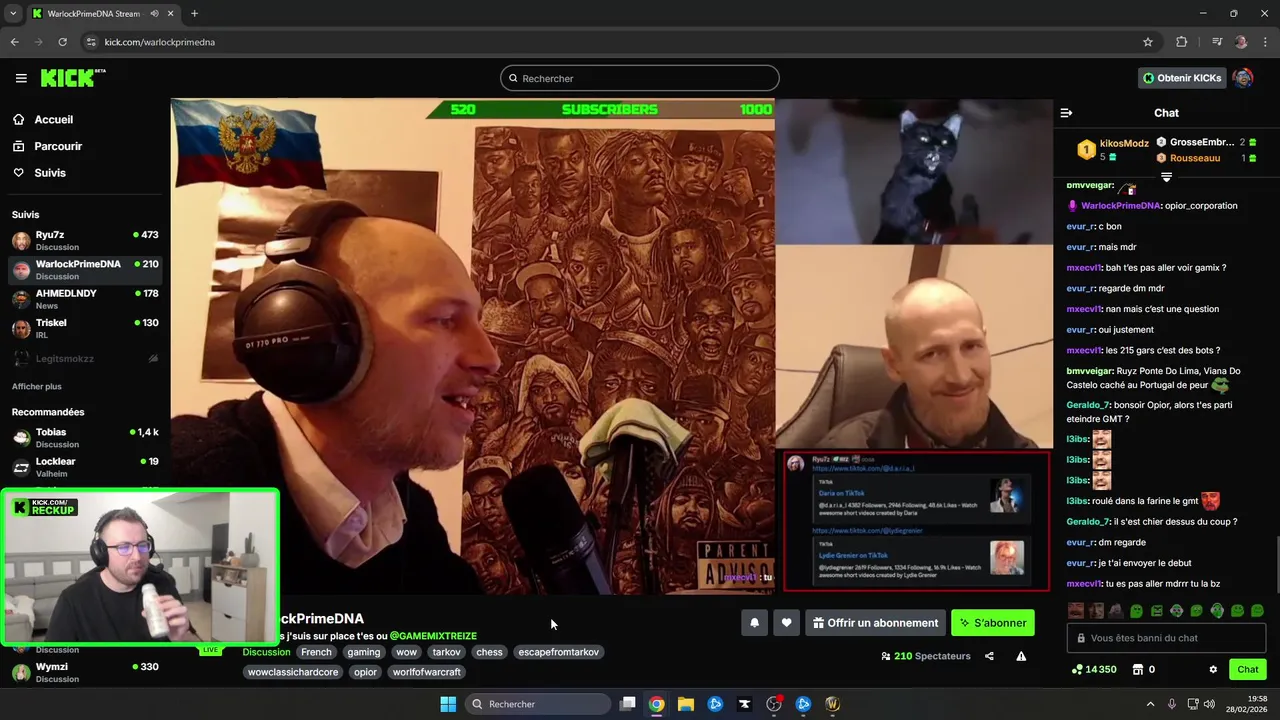Open the user profile avatar at top right

pyautogui.click(x=1243, y=78)
